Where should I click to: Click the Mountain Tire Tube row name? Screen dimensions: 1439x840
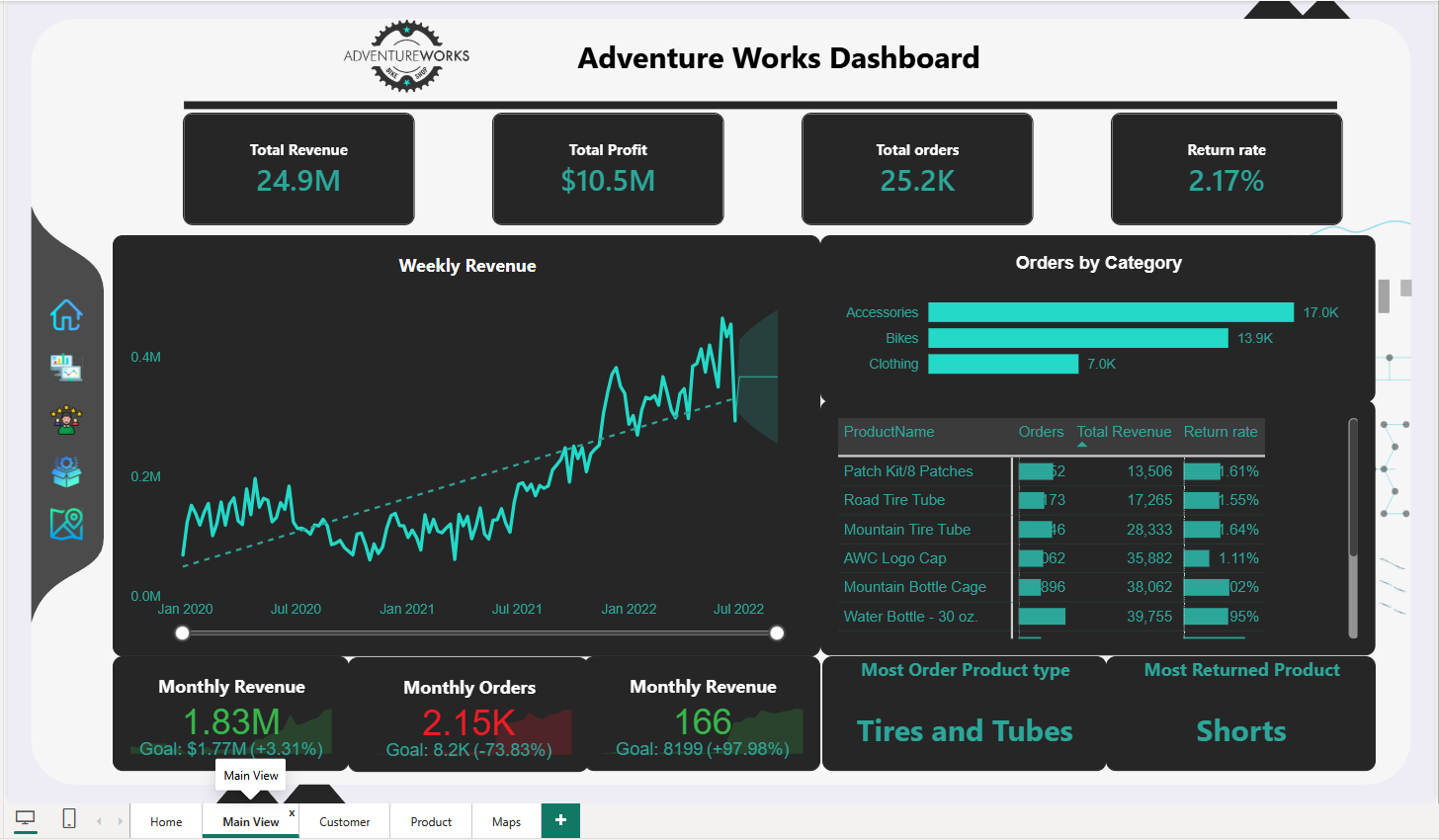point(907,530)
